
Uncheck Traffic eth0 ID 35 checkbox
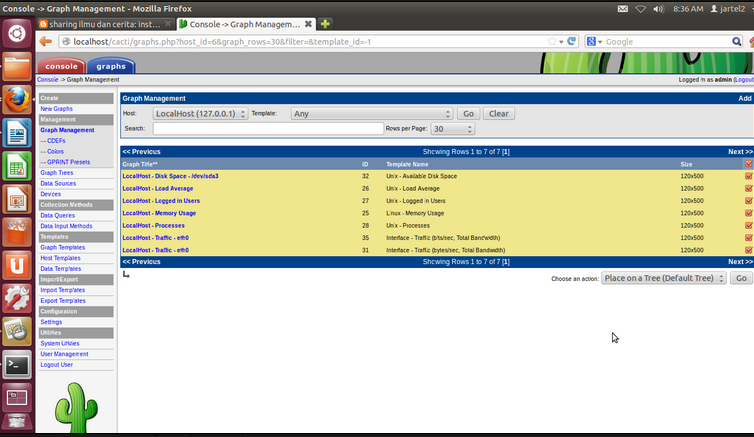[x=748, y=237]
